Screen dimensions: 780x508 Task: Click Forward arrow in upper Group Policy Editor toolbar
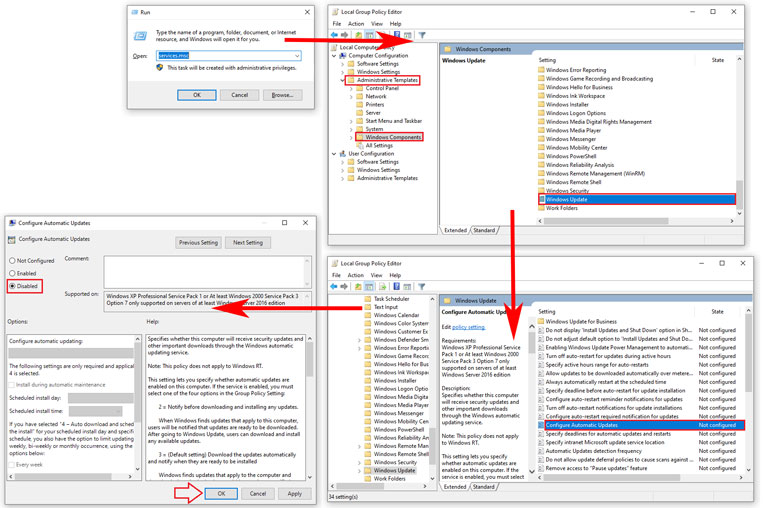344,35
